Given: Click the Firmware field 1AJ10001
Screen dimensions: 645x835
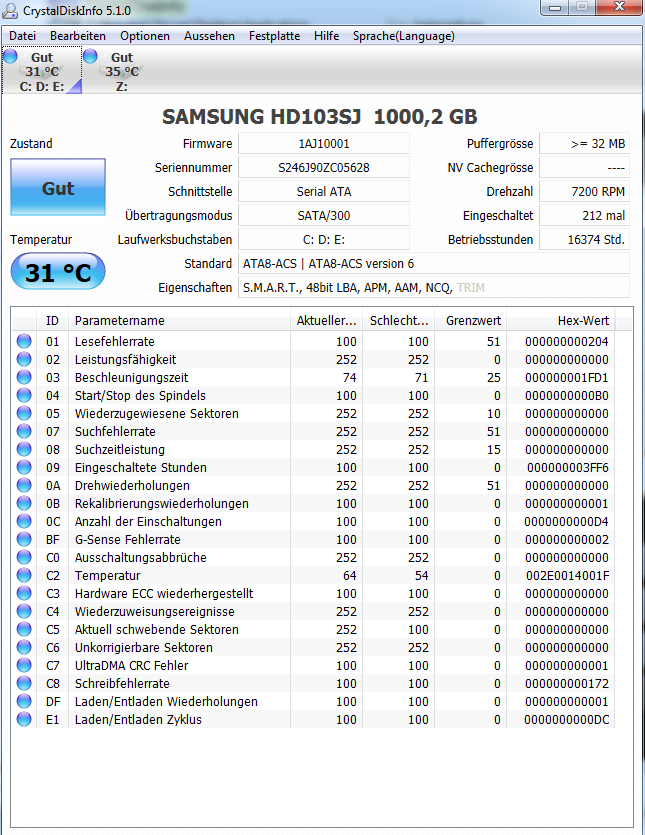Looking at the screenshot, I should 324,144.
